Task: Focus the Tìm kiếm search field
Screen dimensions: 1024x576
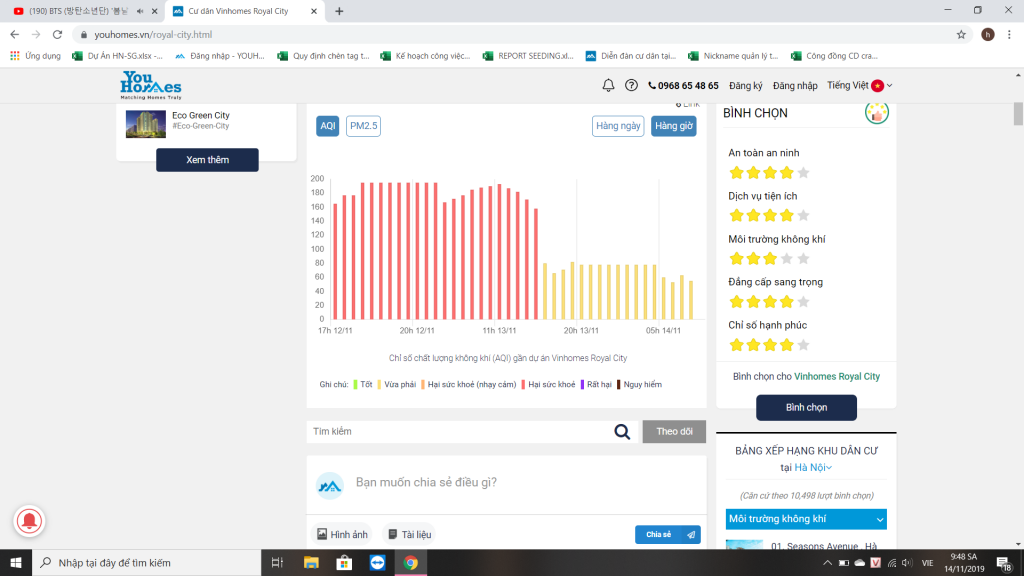Action: coord(460,432)
